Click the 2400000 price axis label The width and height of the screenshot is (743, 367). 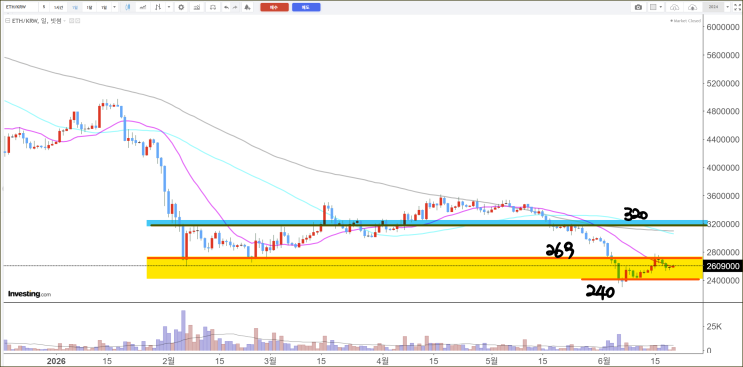coord(723,280)
